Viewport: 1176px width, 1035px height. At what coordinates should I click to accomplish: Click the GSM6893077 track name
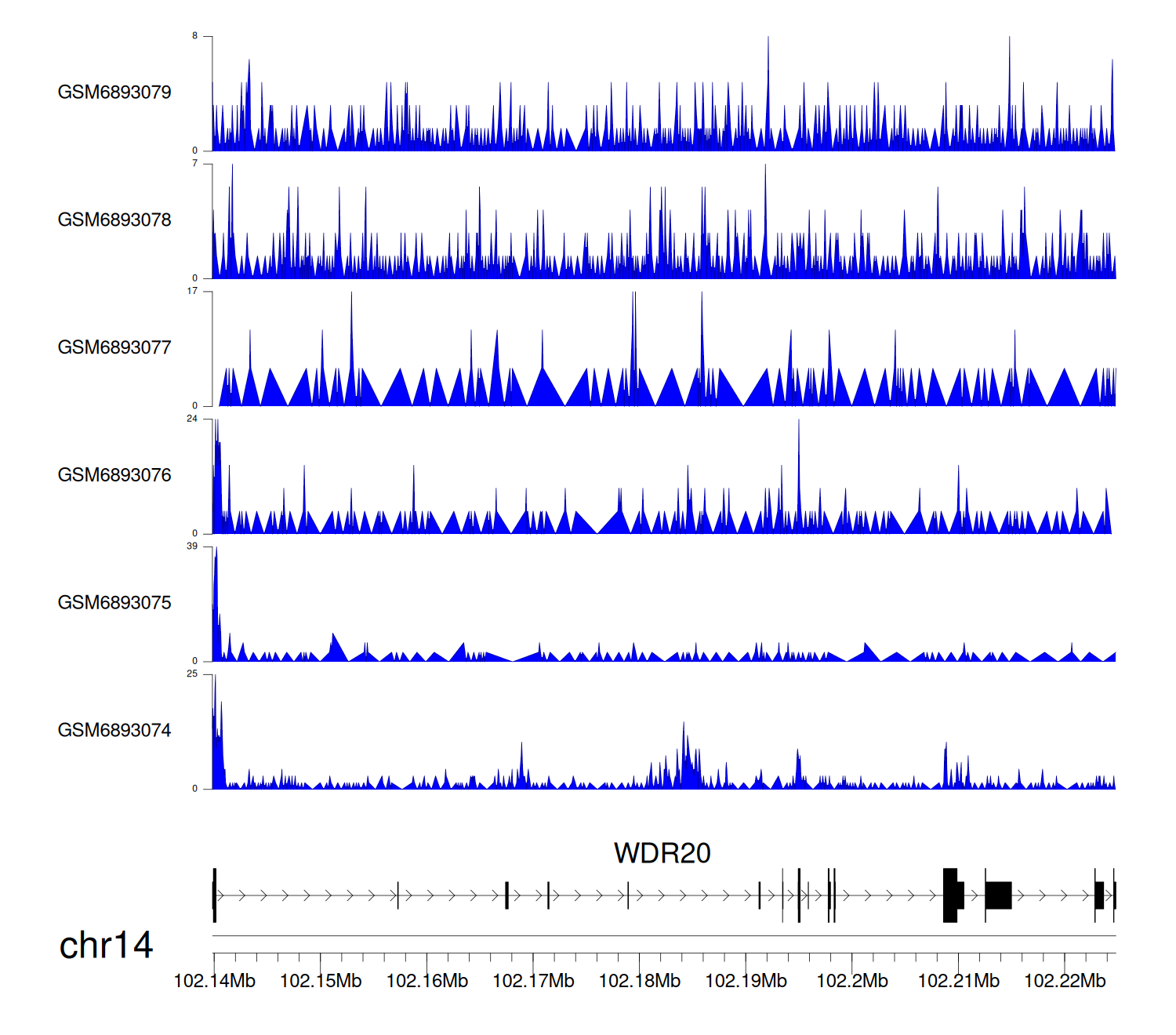pyautogui.click(x=114, y=348)
